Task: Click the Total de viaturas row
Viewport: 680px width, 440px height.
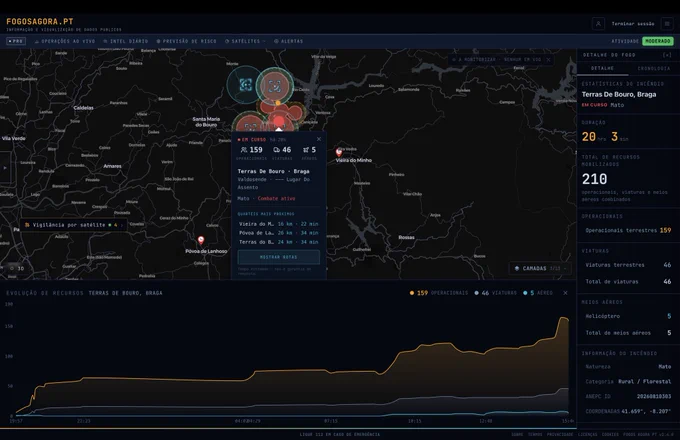Action: 628,281
